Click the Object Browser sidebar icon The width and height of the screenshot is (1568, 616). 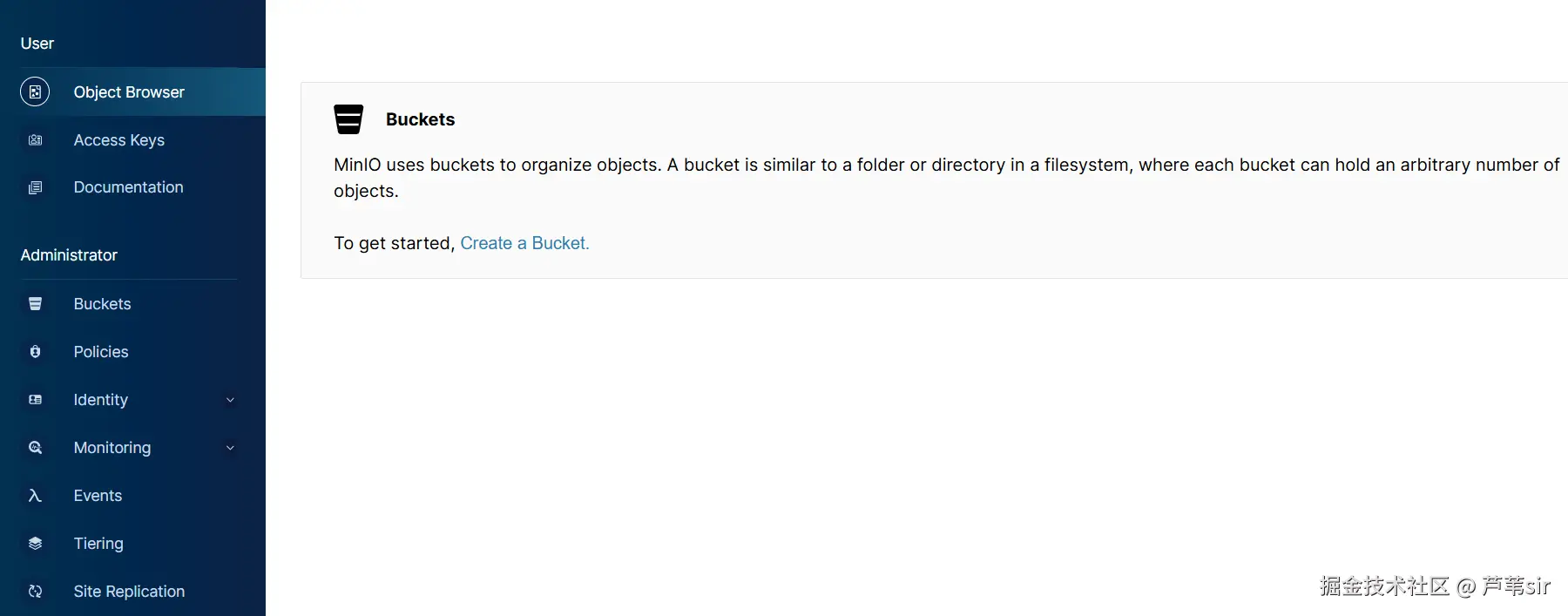click(35, 91)
